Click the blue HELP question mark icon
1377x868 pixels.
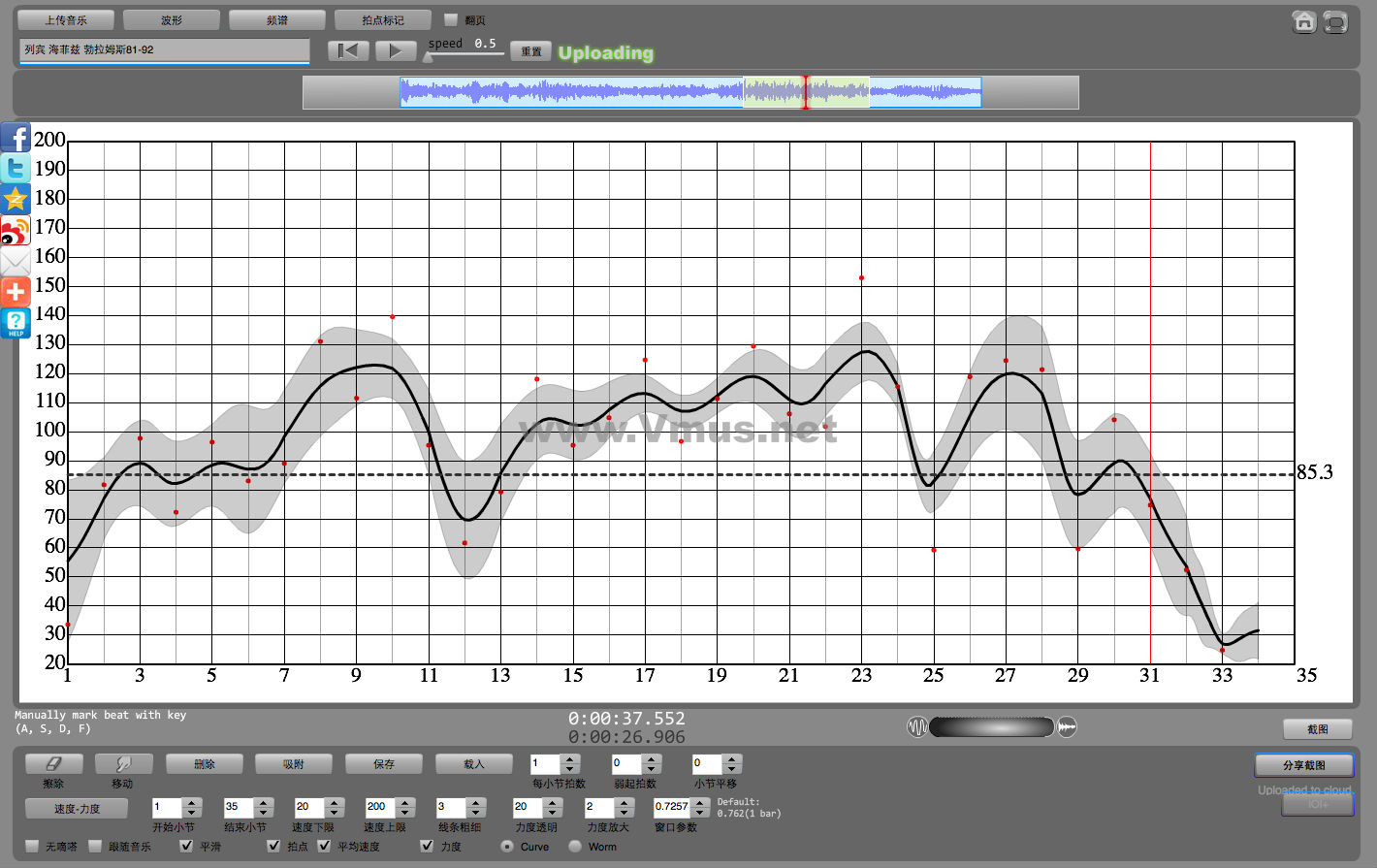(16, 323)
